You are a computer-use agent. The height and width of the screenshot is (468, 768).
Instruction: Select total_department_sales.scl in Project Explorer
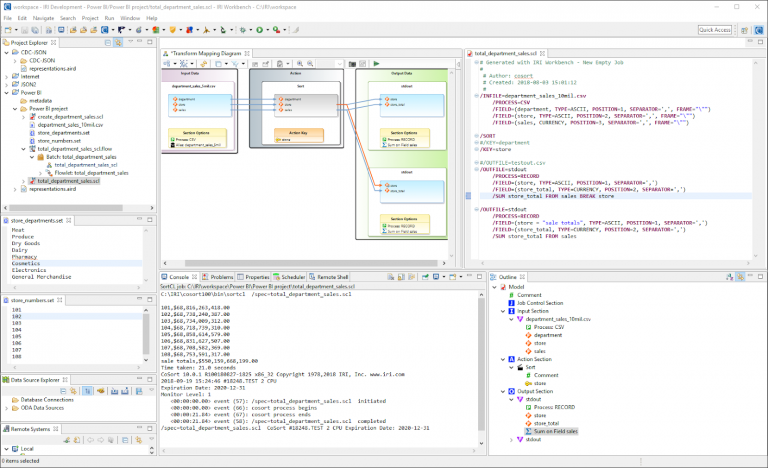click(68, 181)
